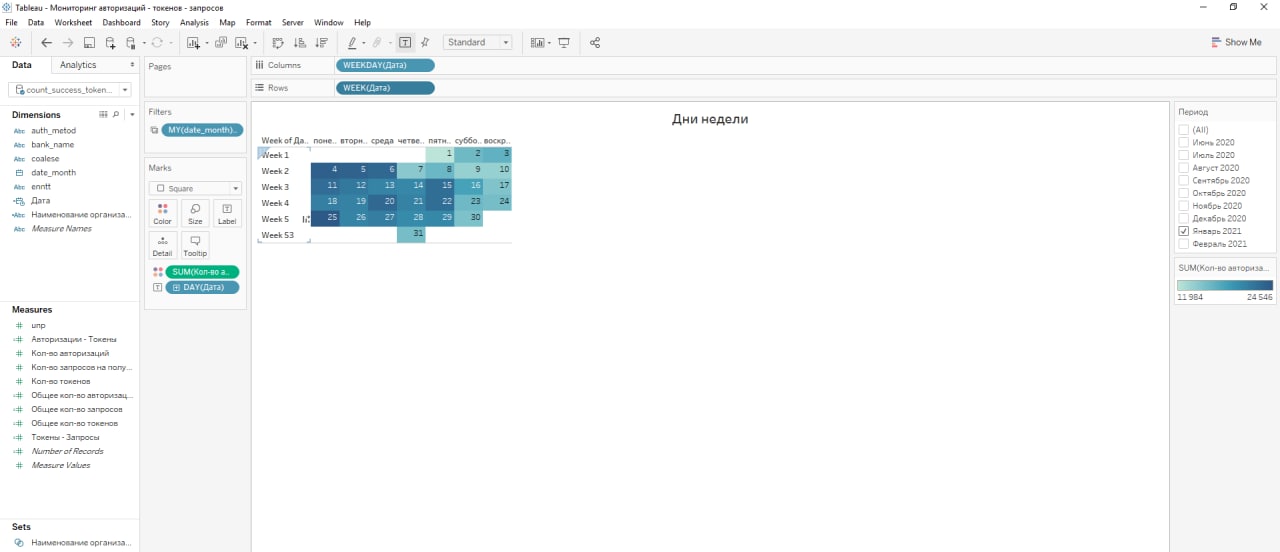
Task: Check the Февраль 2021 filter box
Action: (x=1184, y=243)
